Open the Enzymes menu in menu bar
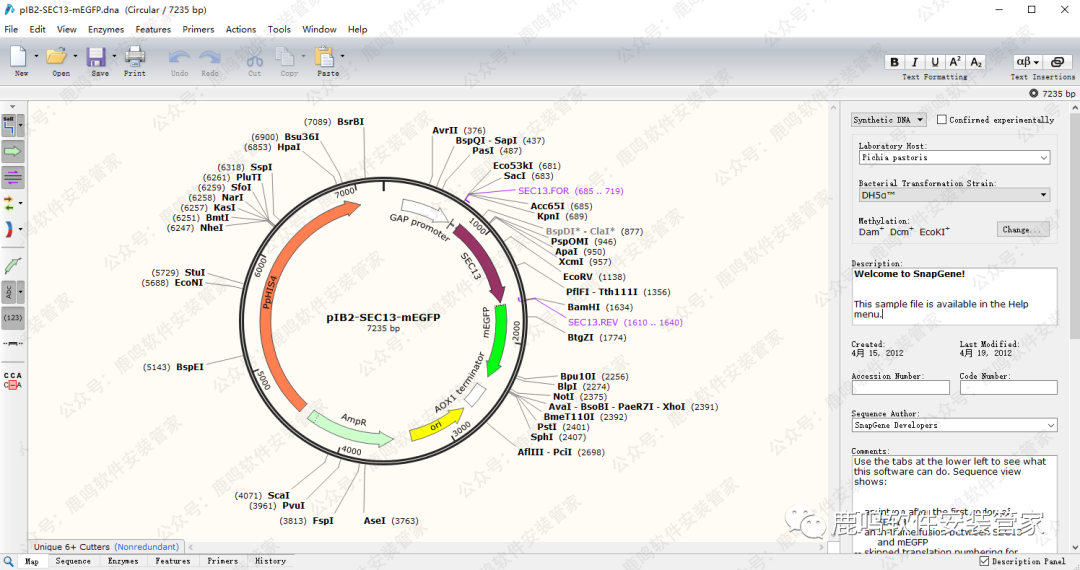 [x=106, y=29]
